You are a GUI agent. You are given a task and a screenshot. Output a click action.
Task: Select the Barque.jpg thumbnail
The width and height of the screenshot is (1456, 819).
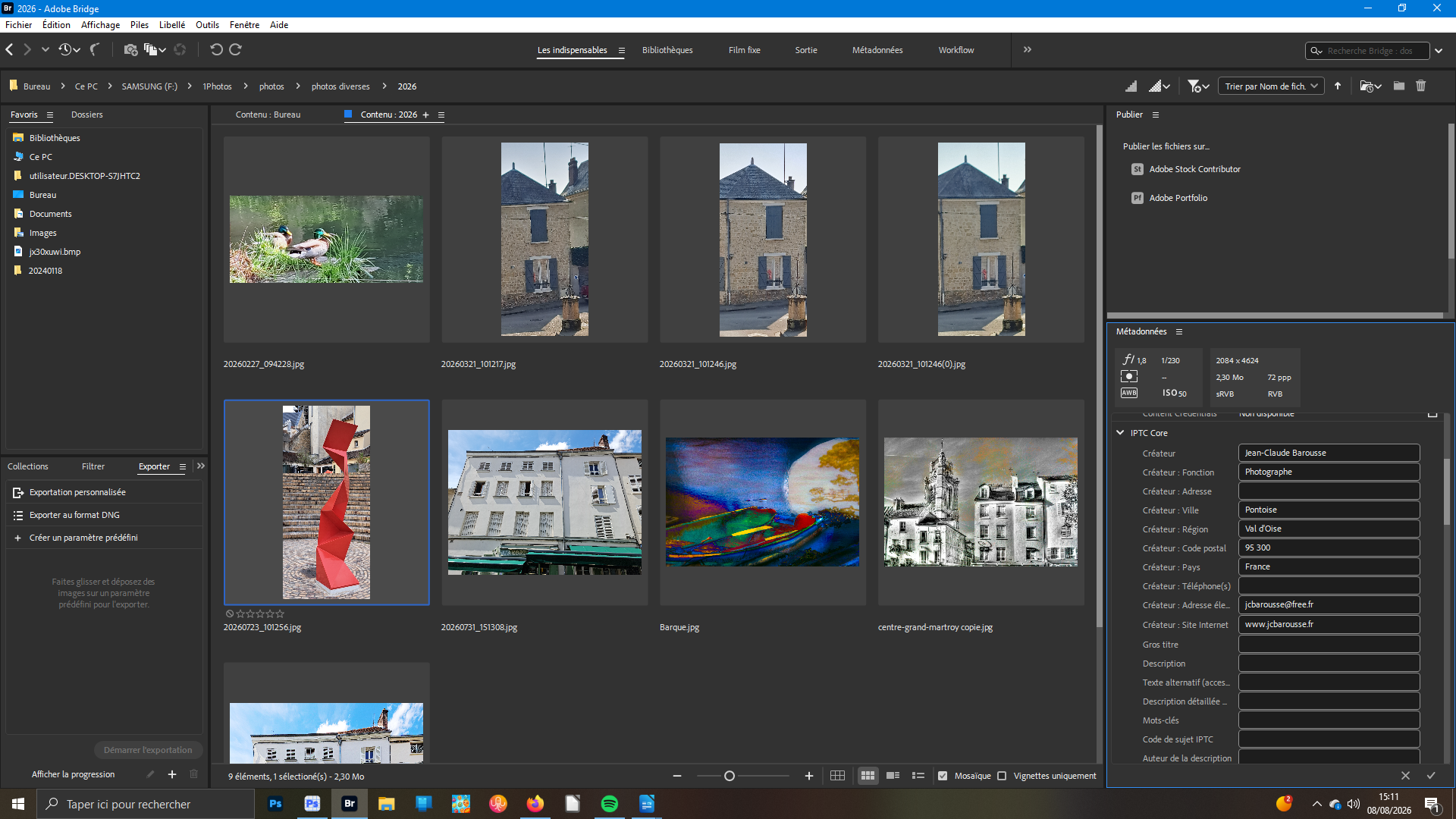coord(763,502)
